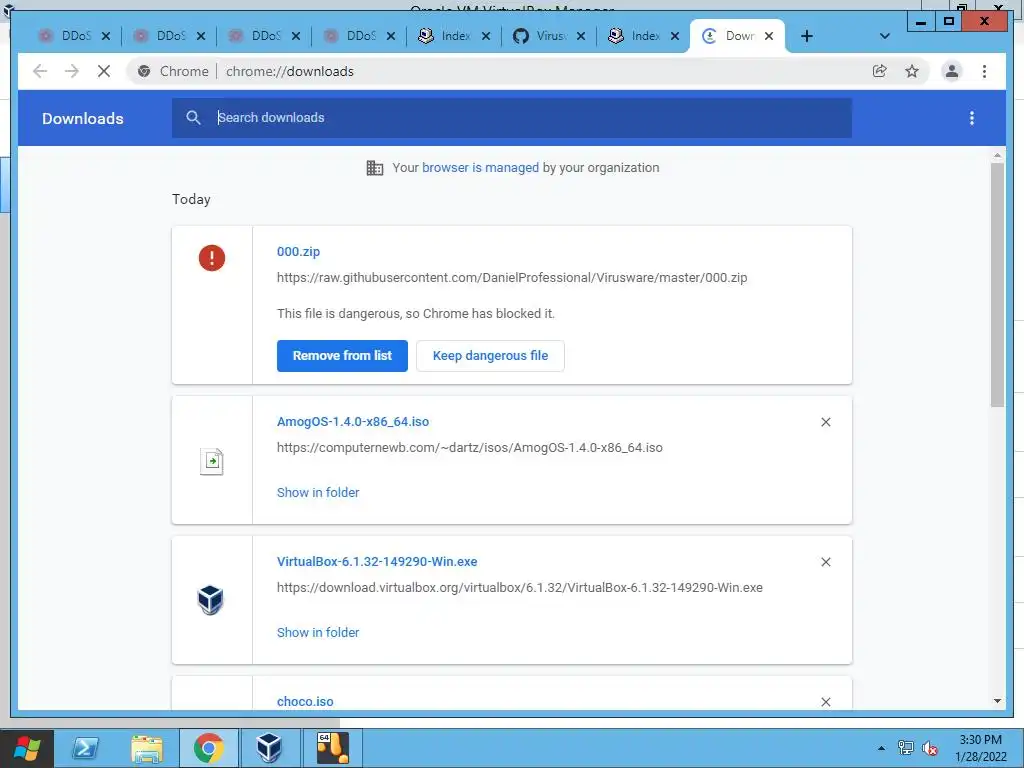This screenshot has height=768, width=1024.
Task: Switch to the fourth DDoS tab
Action: click(351, 36)
